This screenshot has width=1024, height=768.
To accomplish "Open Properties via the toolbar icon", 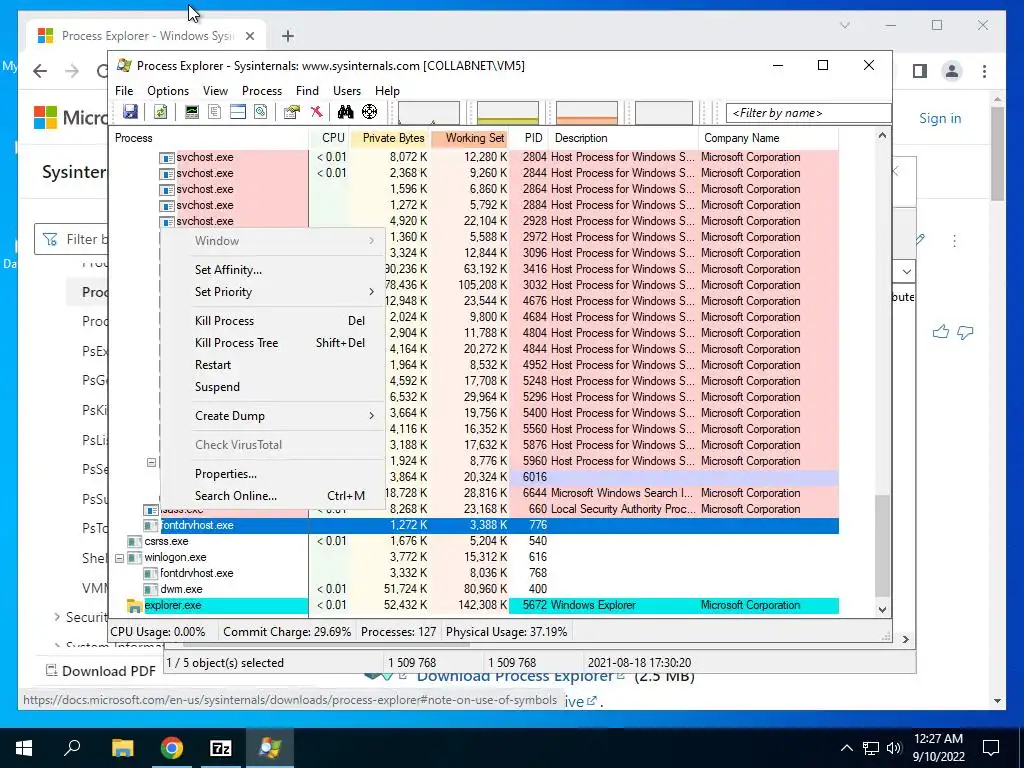I will pyautogui.click(x=291, y=112).
